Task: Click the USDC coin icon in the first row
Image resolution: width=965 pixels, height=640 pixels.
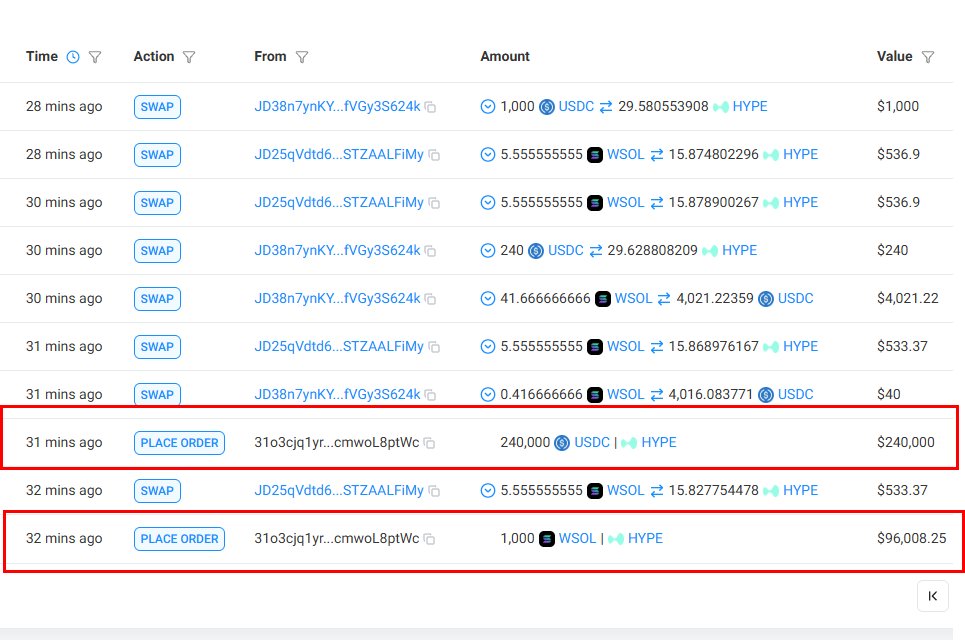Action: pos(546,106)
